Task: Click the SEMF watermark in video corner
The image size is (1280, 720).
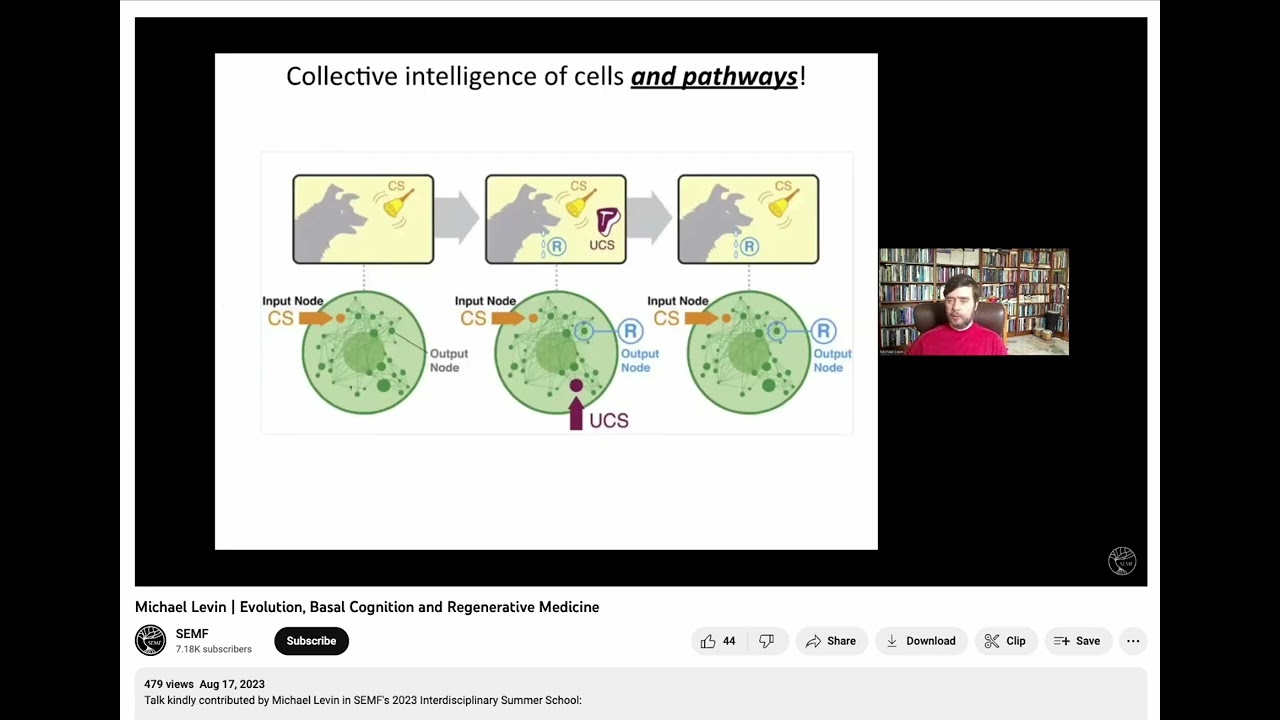Action: tap(1122, 561)
